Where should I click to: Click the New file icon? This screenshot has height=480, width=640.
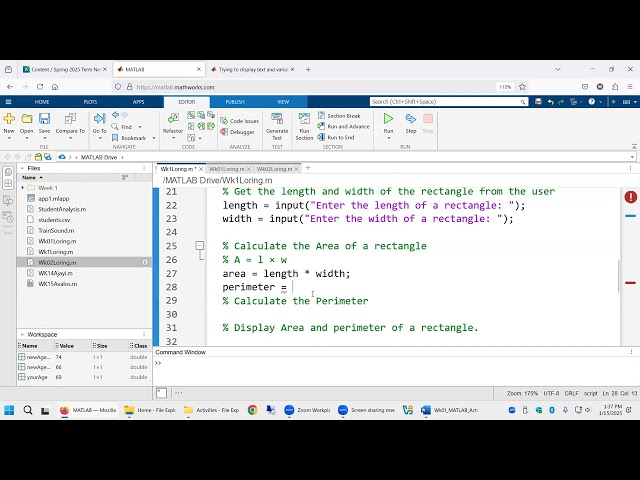pos(9,119)
